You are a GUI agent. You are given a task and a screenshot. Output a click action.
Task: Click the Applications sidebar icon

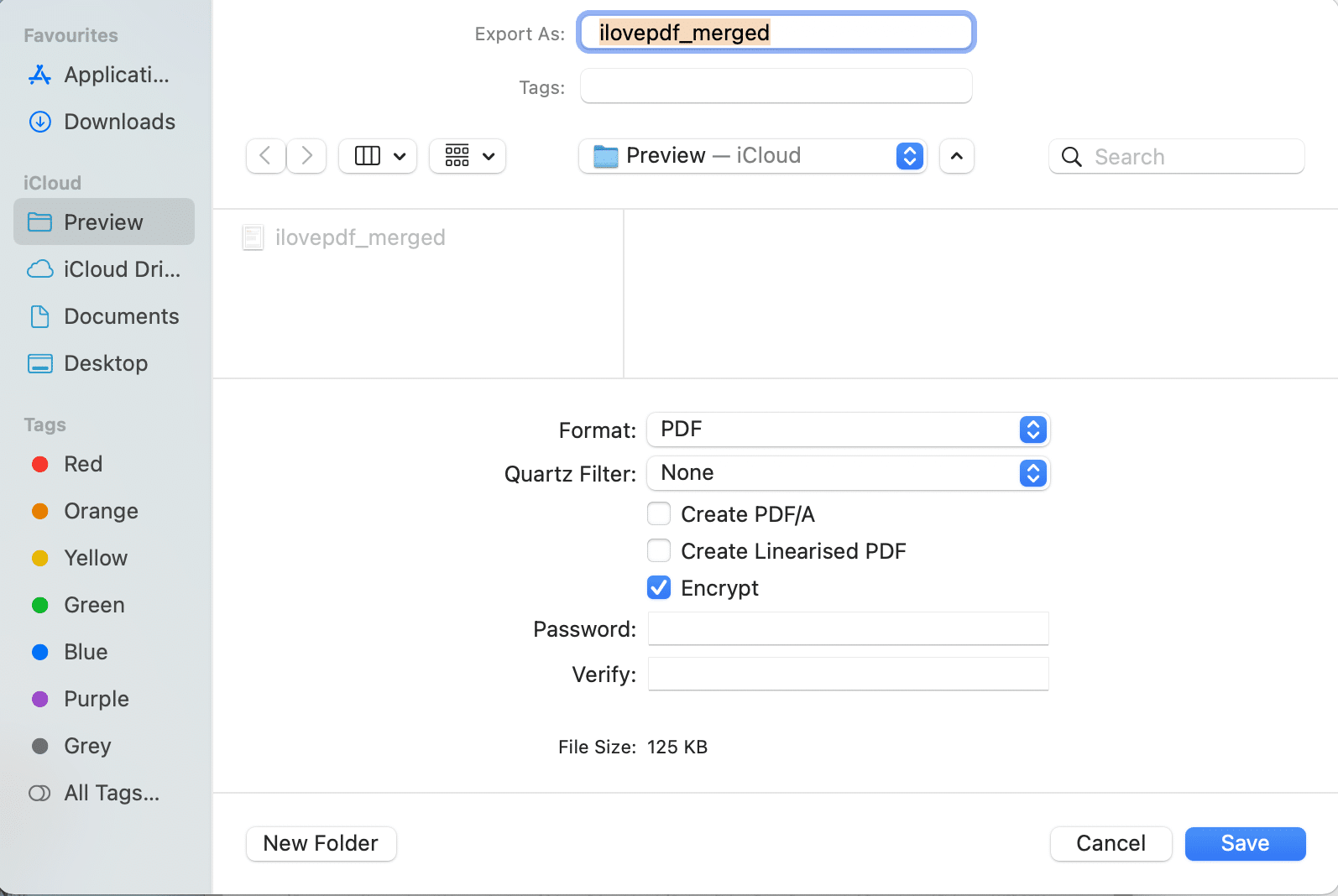click(39, 76)
